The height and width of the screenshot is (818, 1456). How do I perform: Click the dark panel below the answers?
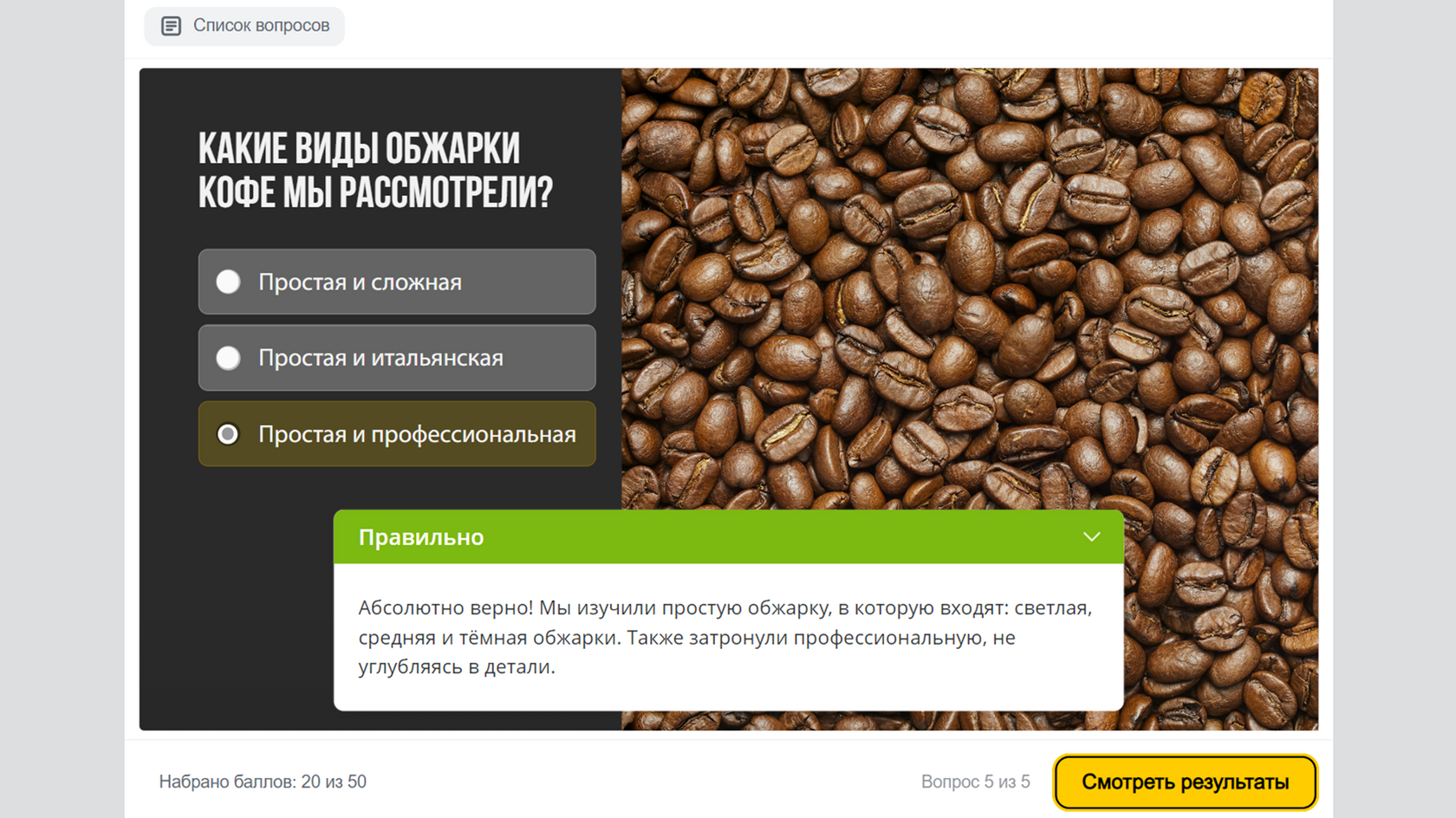234,607
